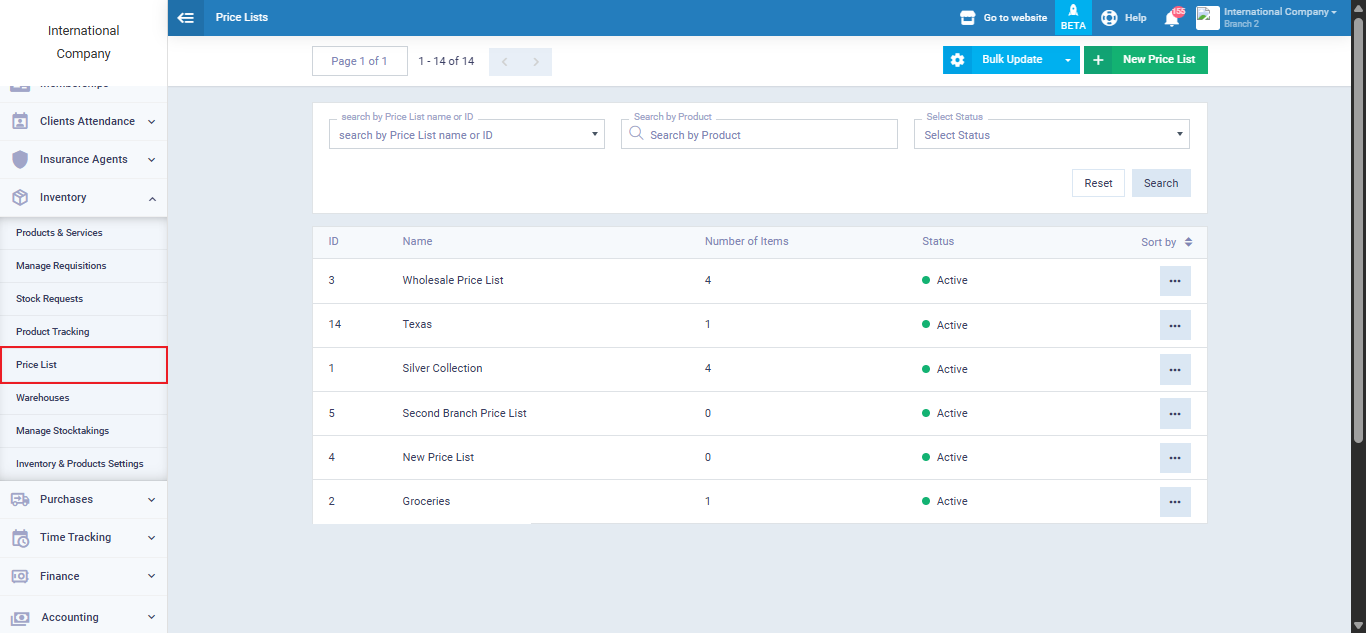This screenshot has width=1366, height=633.
Task: Open actions menu for the Texas row
Action: click(1175, 325)
